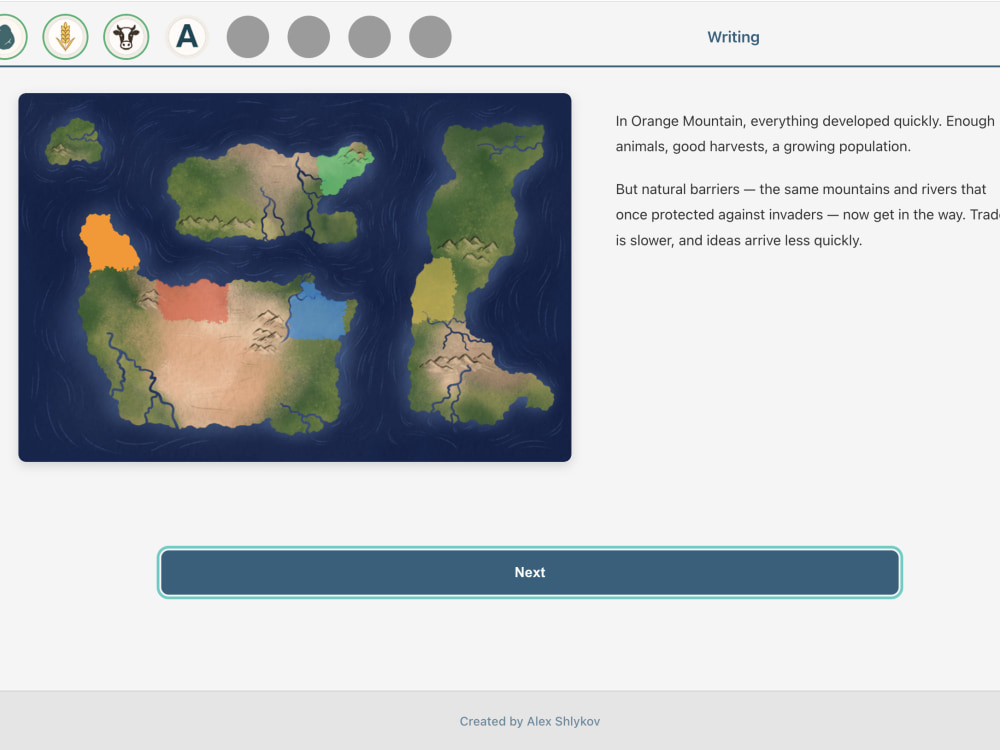Click the third gray locked stage circle
Viewport: 1000px width, 750px height.
(x=369, y=37)
